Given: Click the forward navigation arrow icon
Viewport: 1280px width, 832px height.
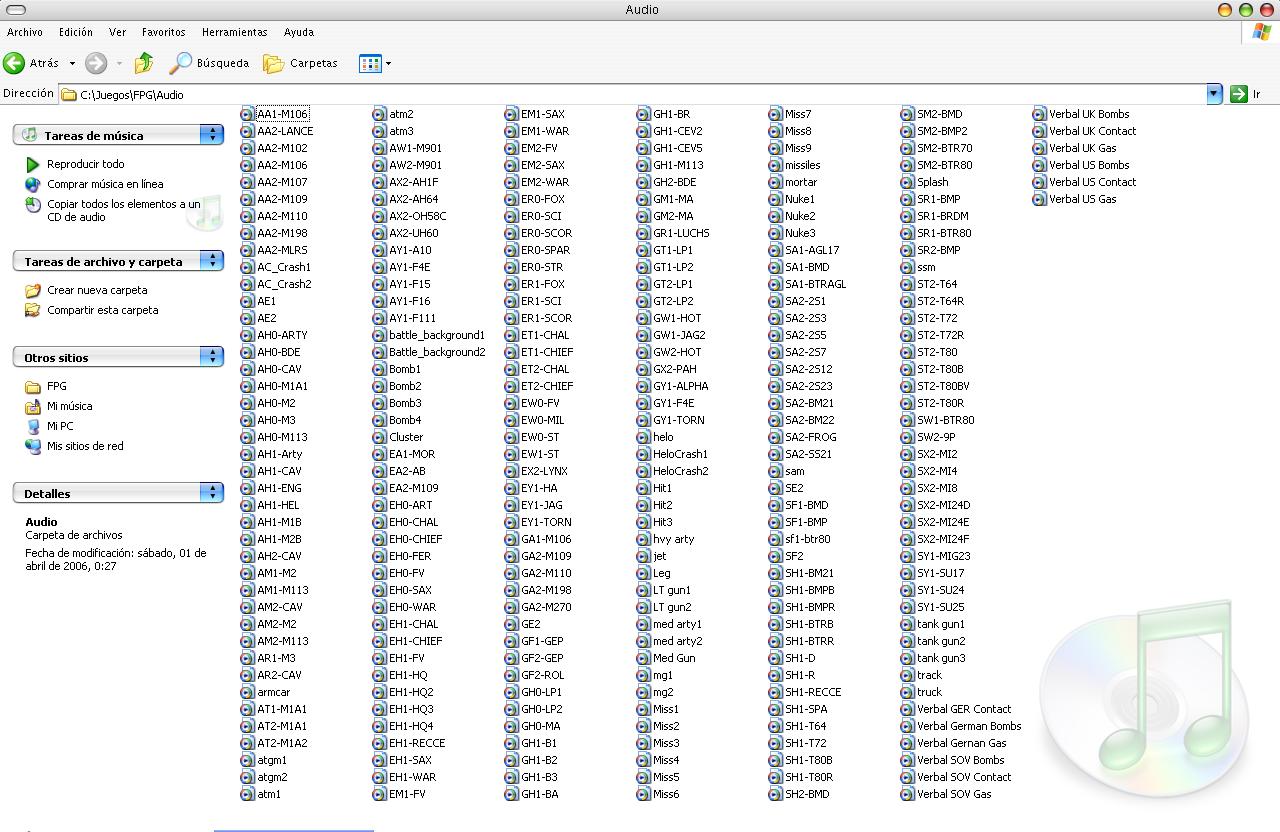Looking at the screenshot, I should (x=96, y=63).
